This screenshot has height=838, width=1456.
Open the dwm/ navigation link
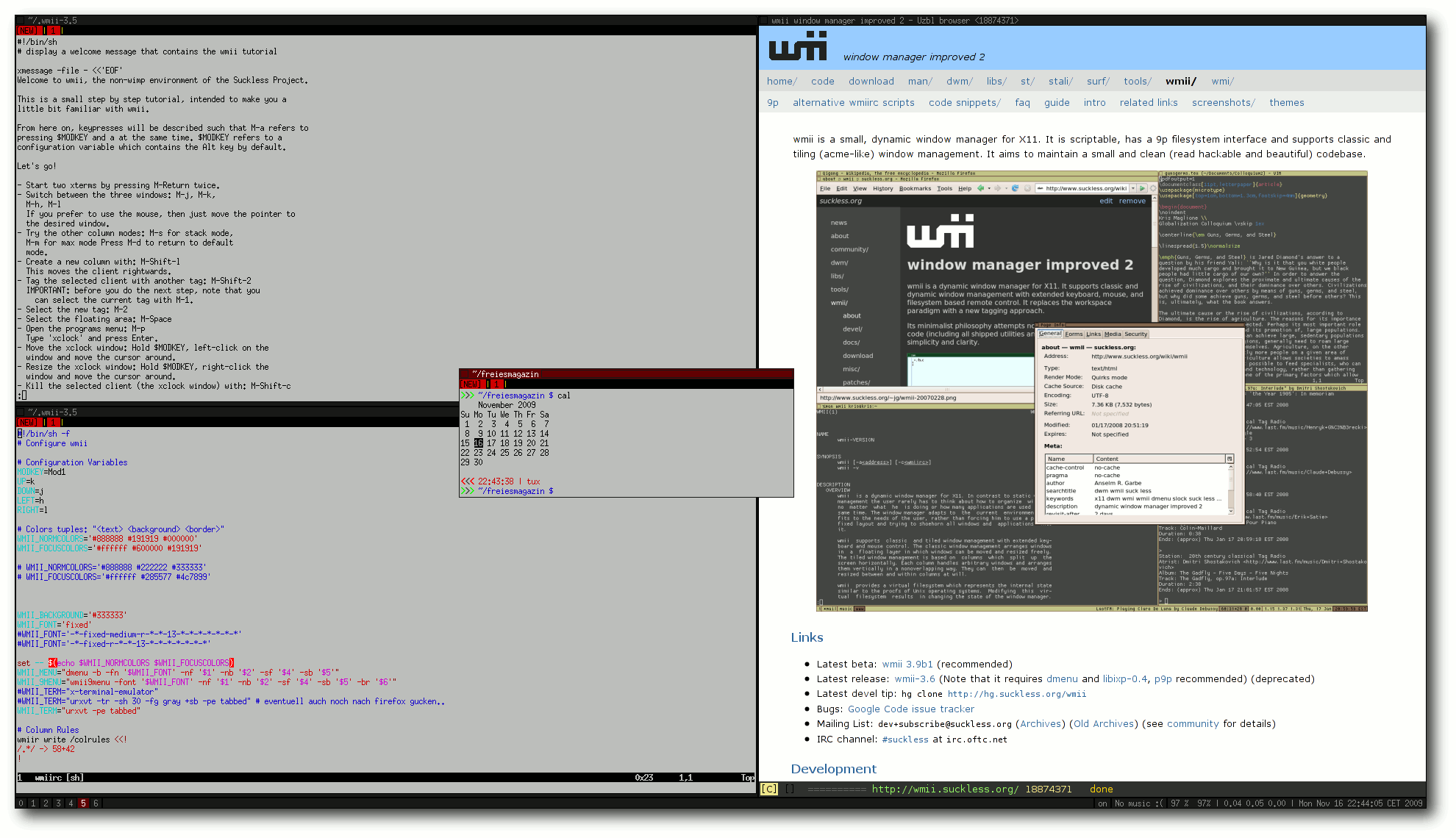click(x=959, y=81)
